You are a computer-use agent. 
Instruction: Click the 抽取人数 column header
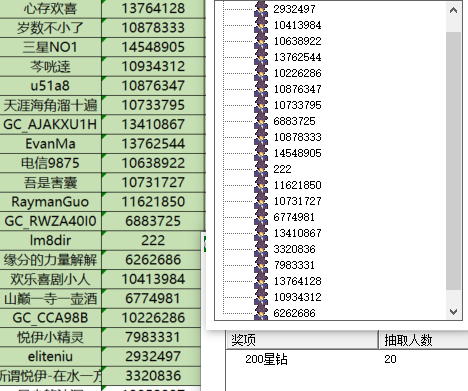pyautogui.click(x=423, y=340)
